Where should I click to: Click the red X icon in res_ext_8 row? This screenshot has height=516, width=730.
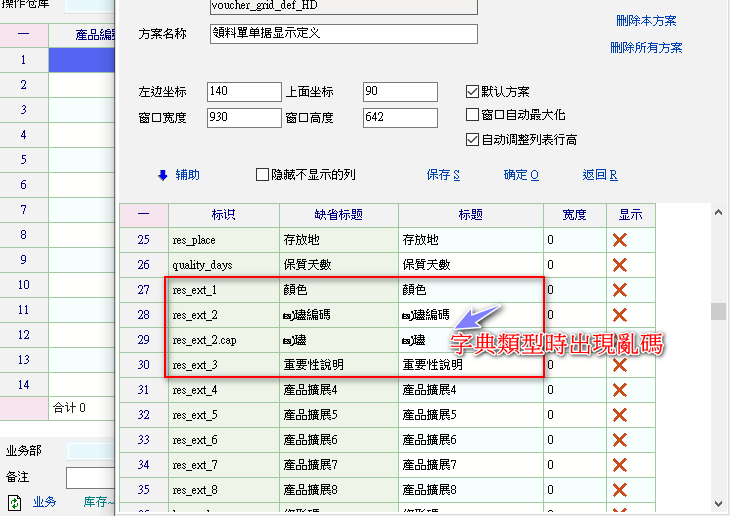pyautogui.click(x=619, y=490)
